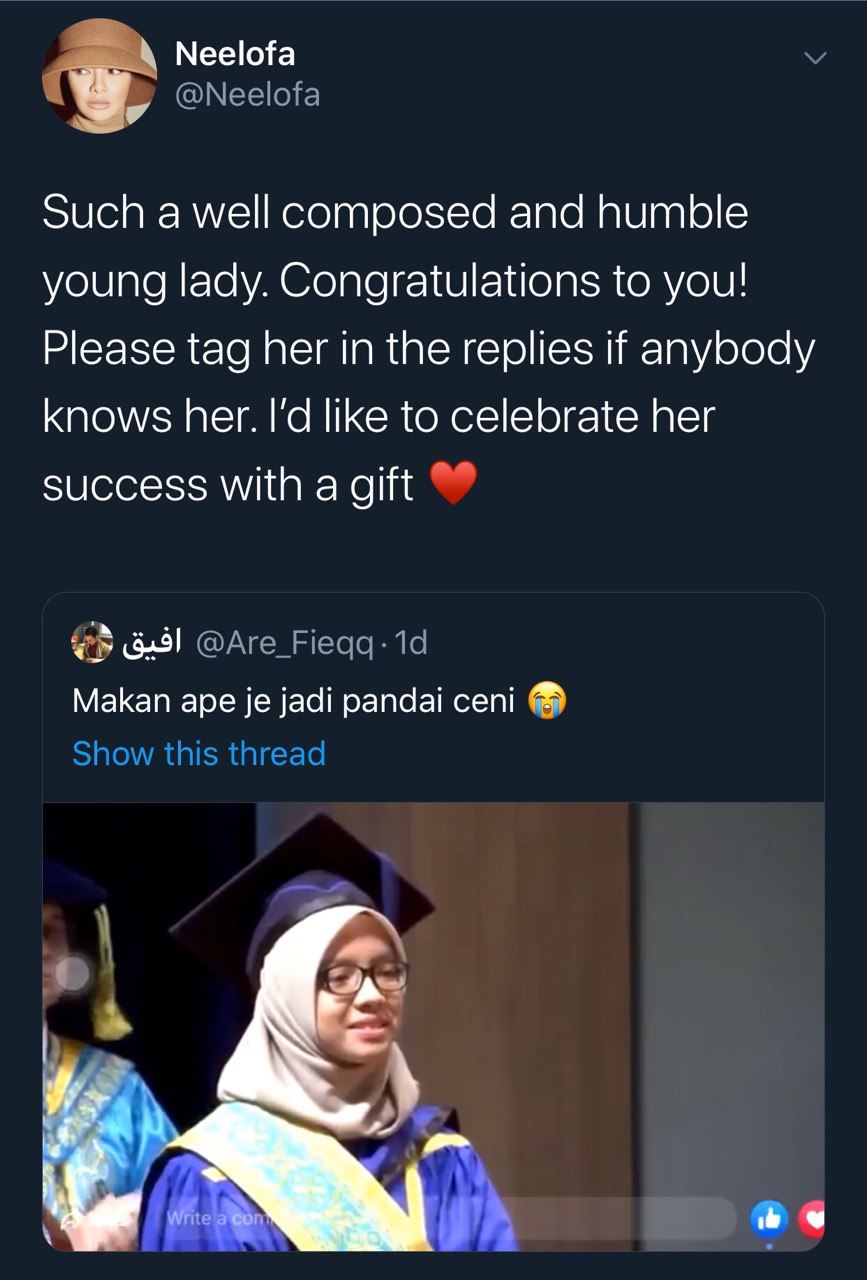This screenshot has height=1280, width=867.
Task: Tap the crying face emoji in the quoted tweet
Action: [x=546, y=700]
